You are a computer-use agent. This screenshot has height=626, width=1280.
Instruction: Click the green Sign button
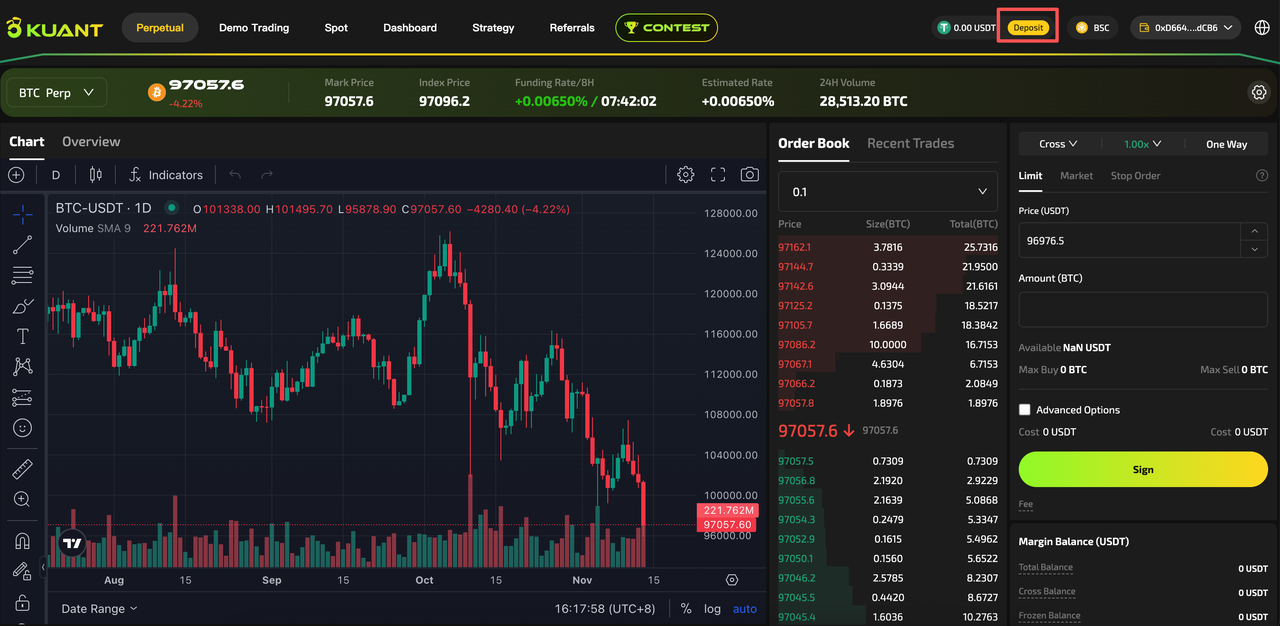pos(1143,469)
